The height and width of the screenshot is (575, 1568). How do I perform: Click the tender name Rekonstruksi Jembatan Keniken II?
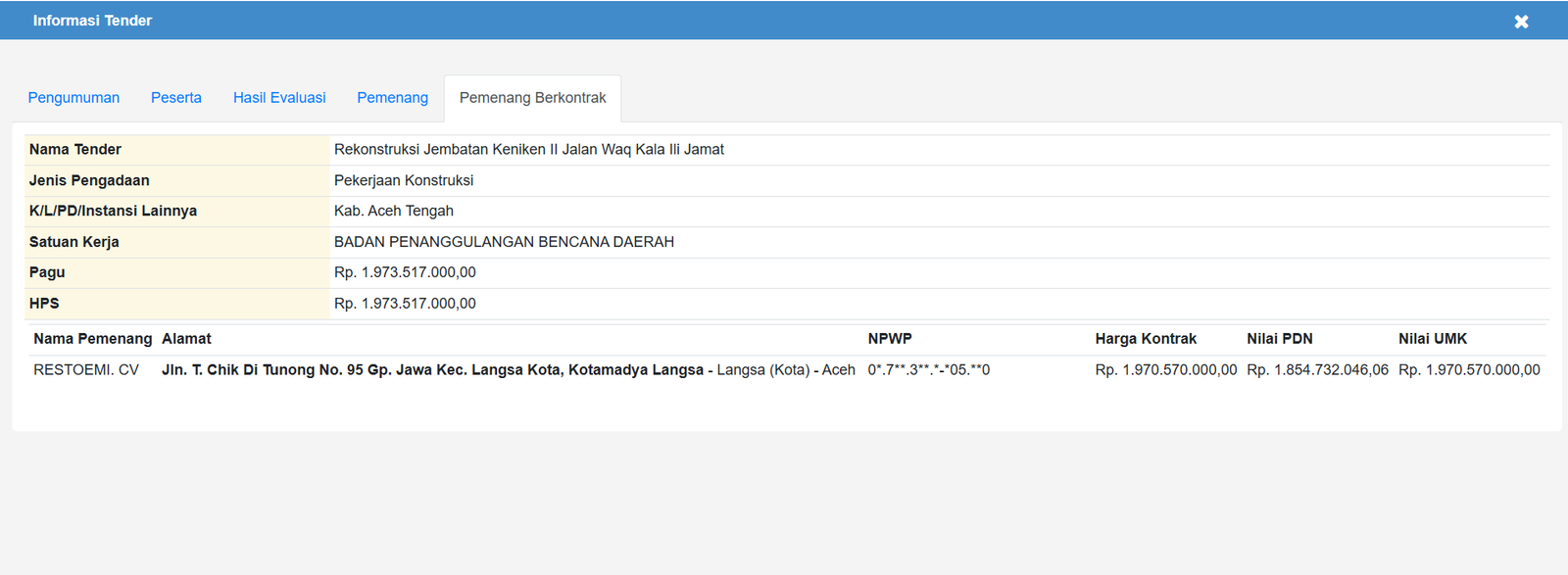(x=528, y=150)
